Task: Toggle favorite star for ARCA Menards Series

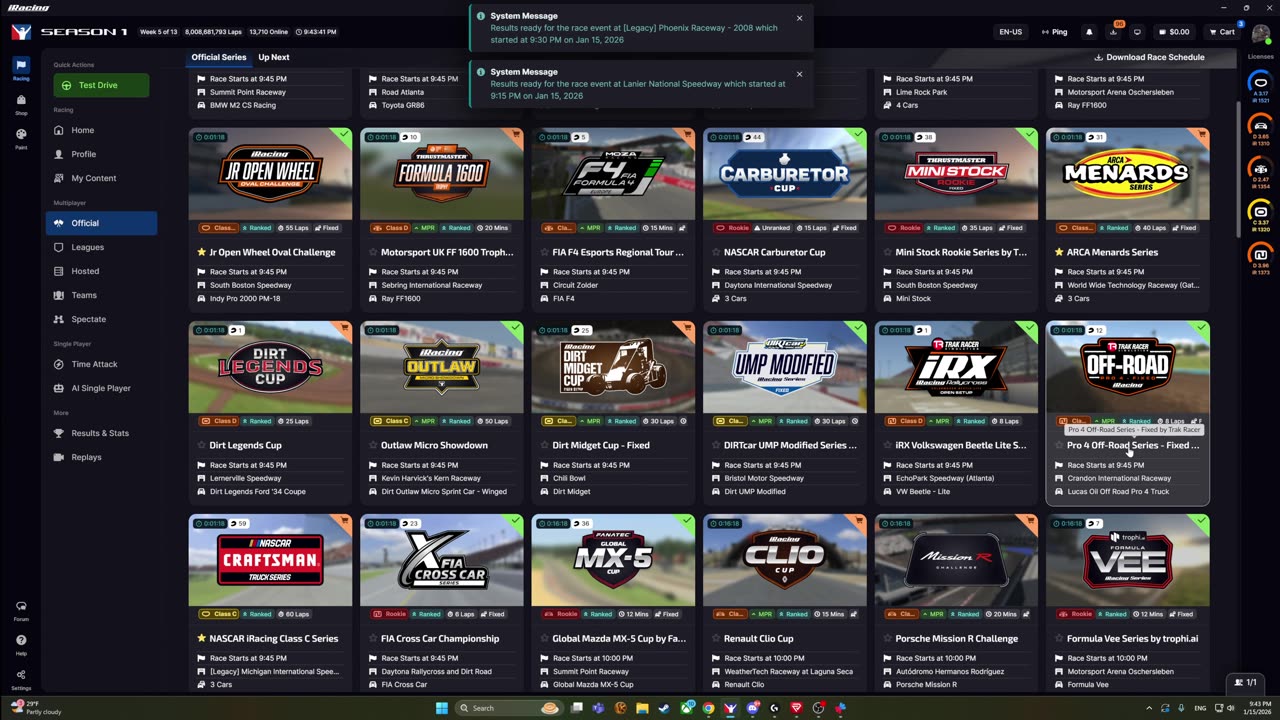Action: [1059, 252]
